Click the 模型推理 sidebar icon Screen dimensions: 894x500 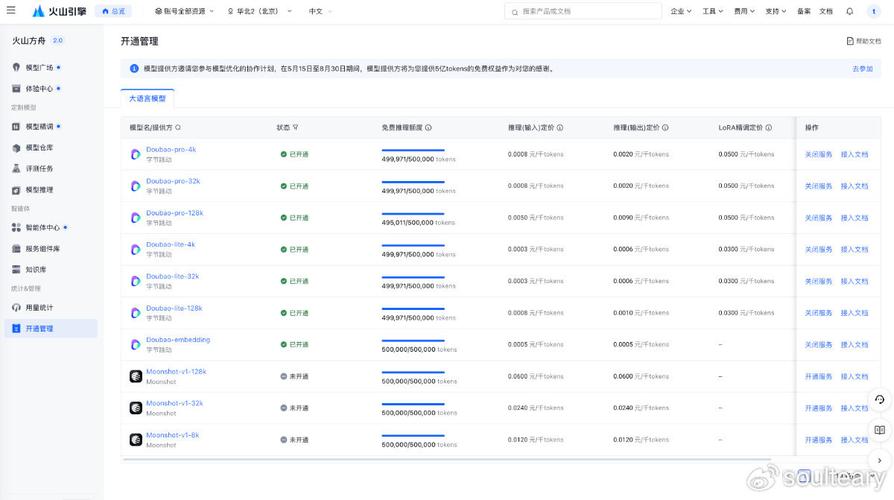(x=16, y=190)
